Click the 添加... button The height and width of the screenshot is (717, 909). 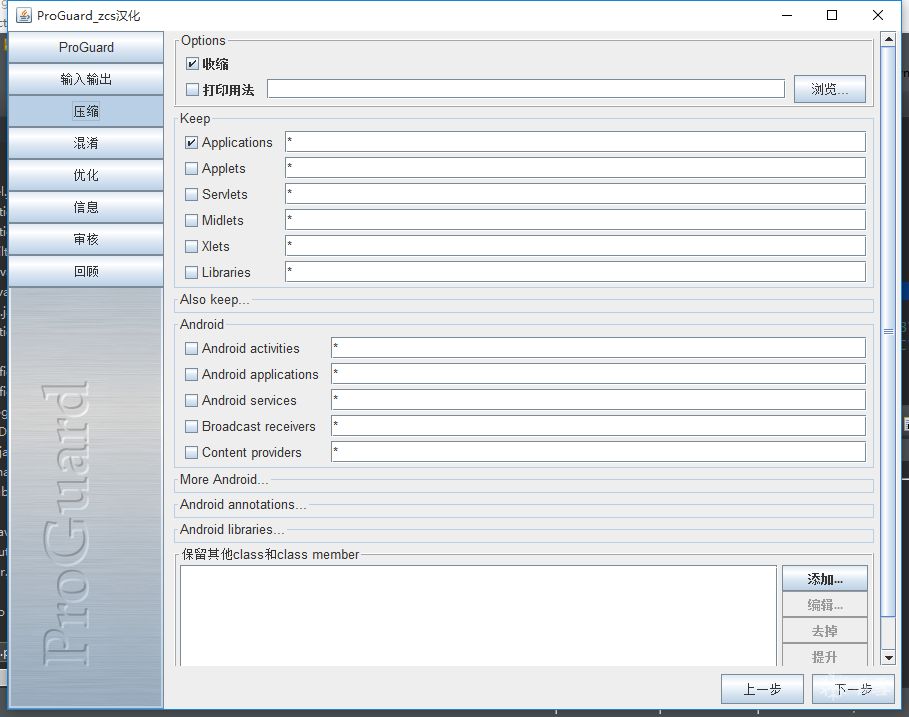[x=825, y=579]
